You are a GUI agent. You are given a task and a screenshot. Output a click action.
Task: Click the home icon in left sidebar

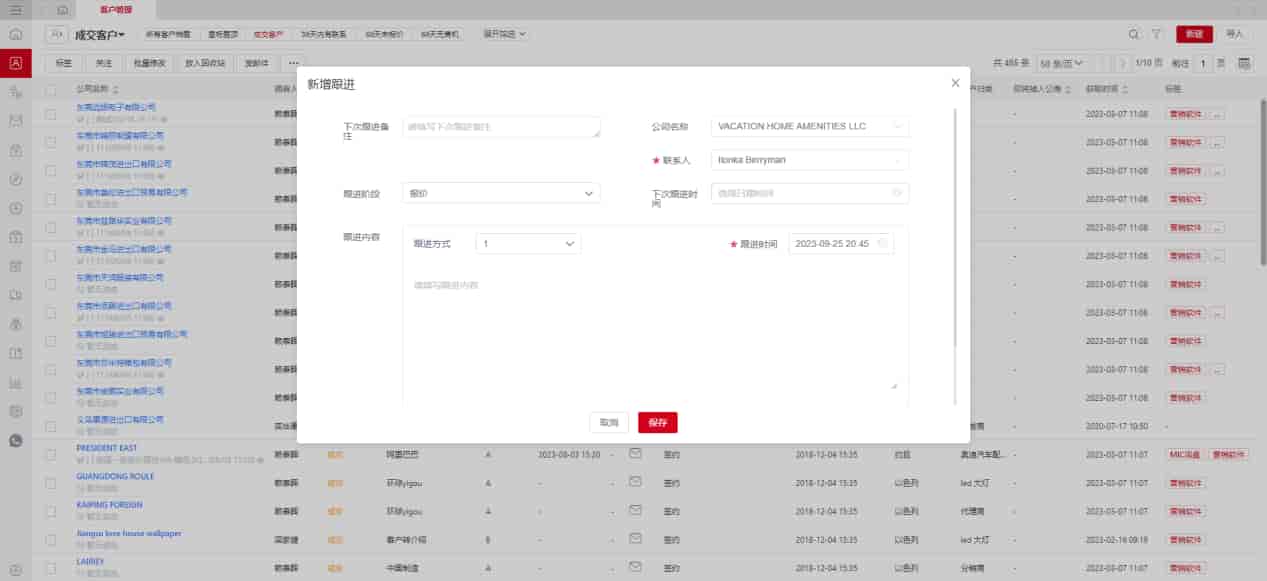pyautogui.click(x=15, y=34)
